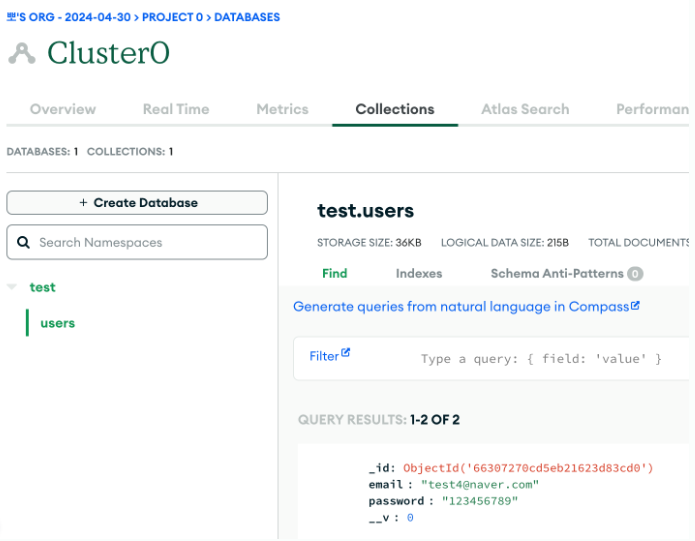Click the DATABASES: 1 count text
This screenshot has height=541, width=695.
click(x=42, y=152)
